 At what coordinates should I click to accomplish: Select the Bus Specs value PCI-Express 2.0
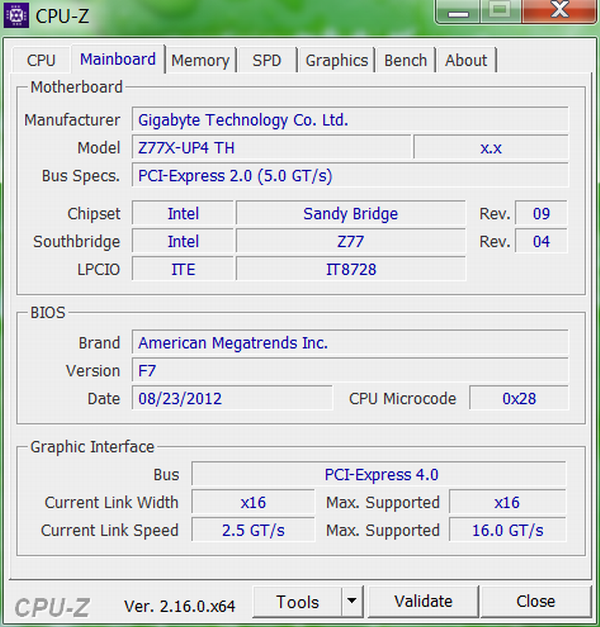(350, 176)
